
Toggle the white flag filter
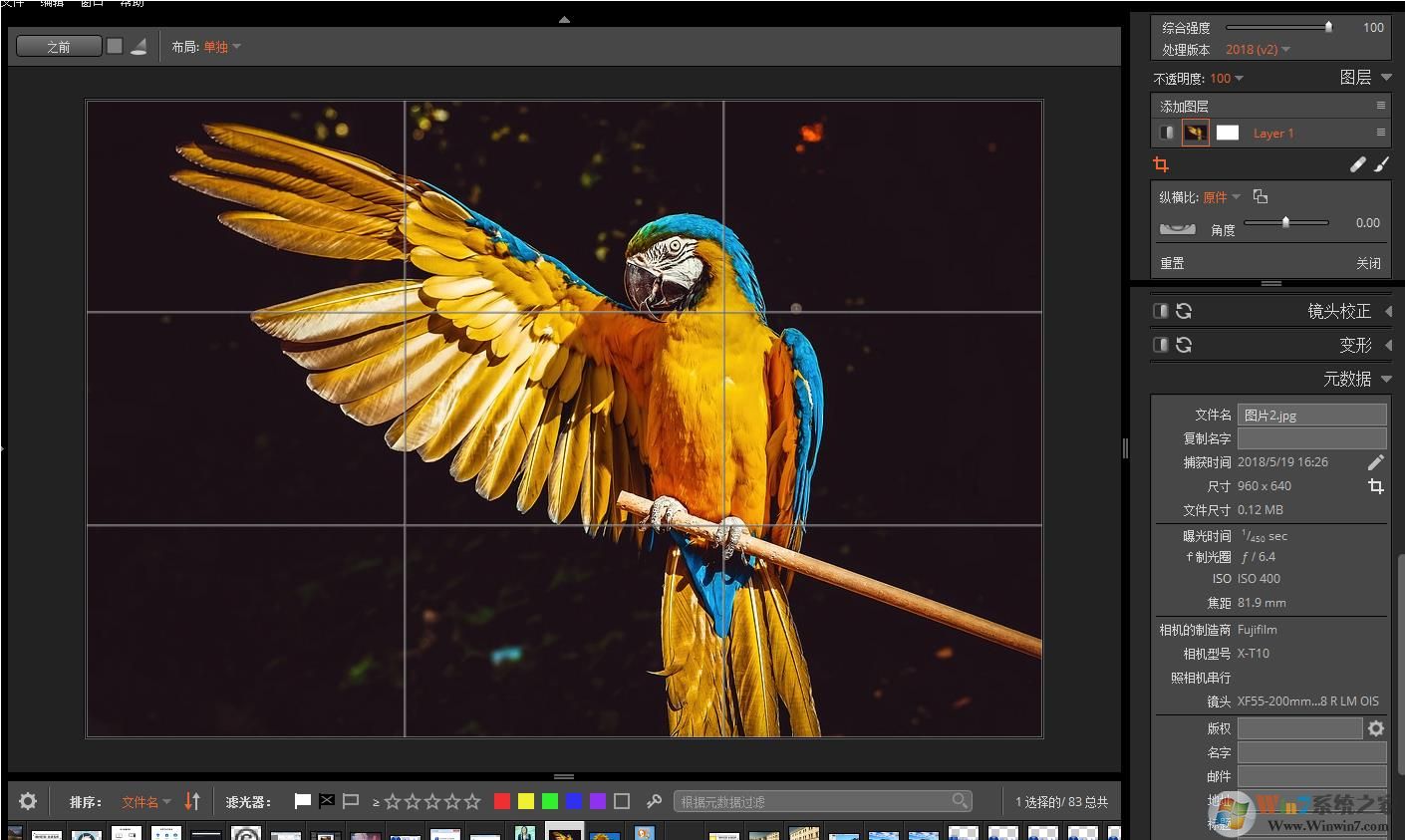303,800
